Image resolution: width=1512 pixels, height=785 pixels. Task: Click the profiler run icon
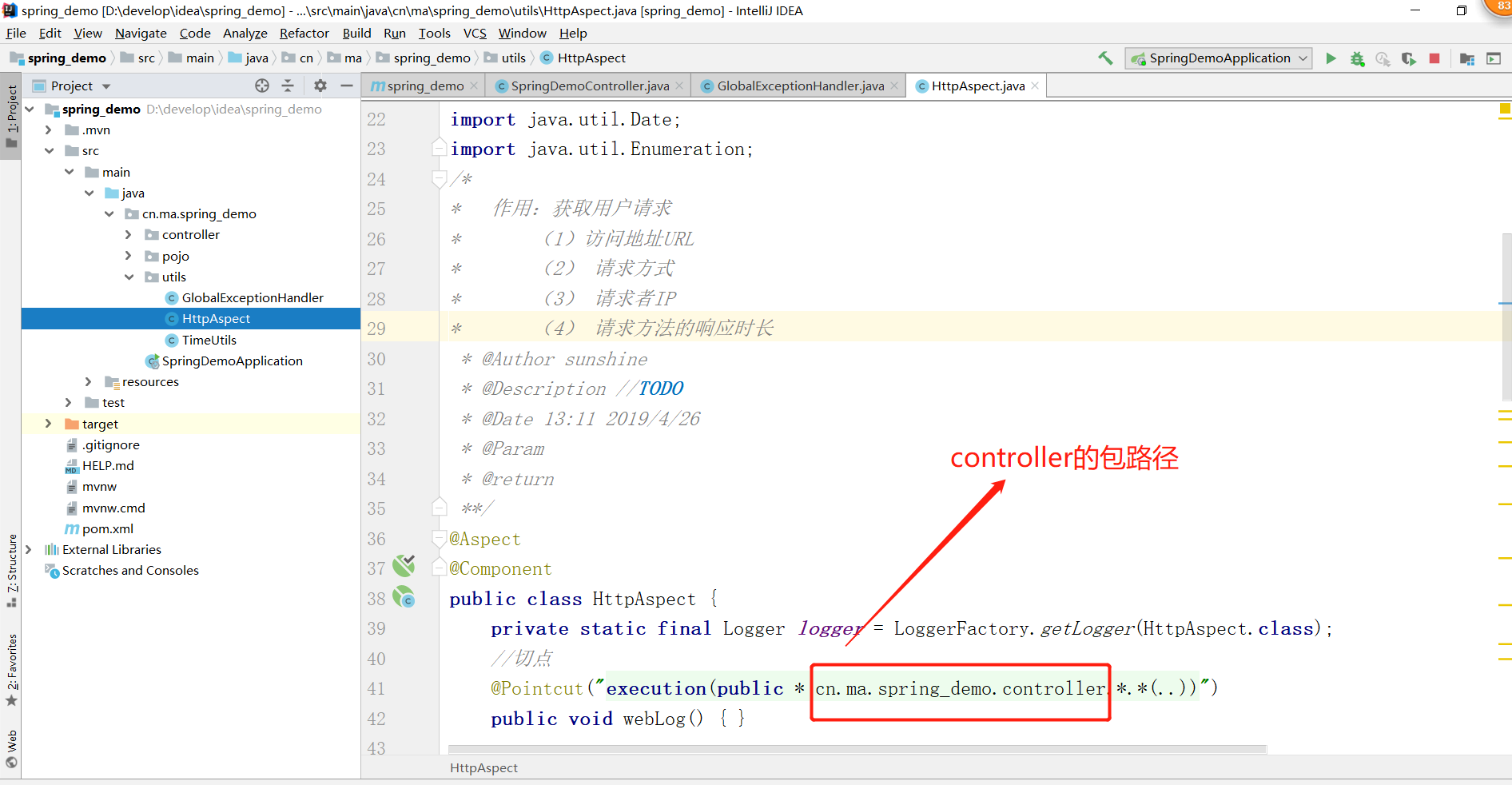coord(1383,58)
